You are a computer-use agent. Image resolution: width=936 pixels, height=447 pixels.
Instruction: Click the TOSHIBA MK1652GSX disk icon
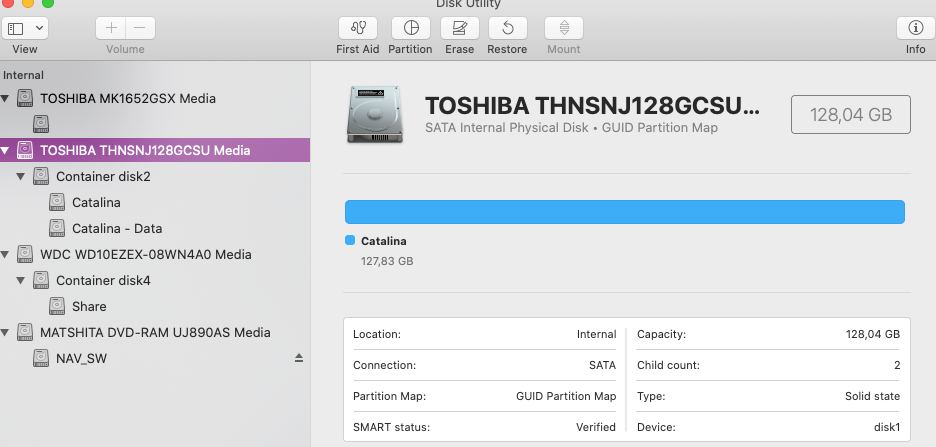coord(25,98)
